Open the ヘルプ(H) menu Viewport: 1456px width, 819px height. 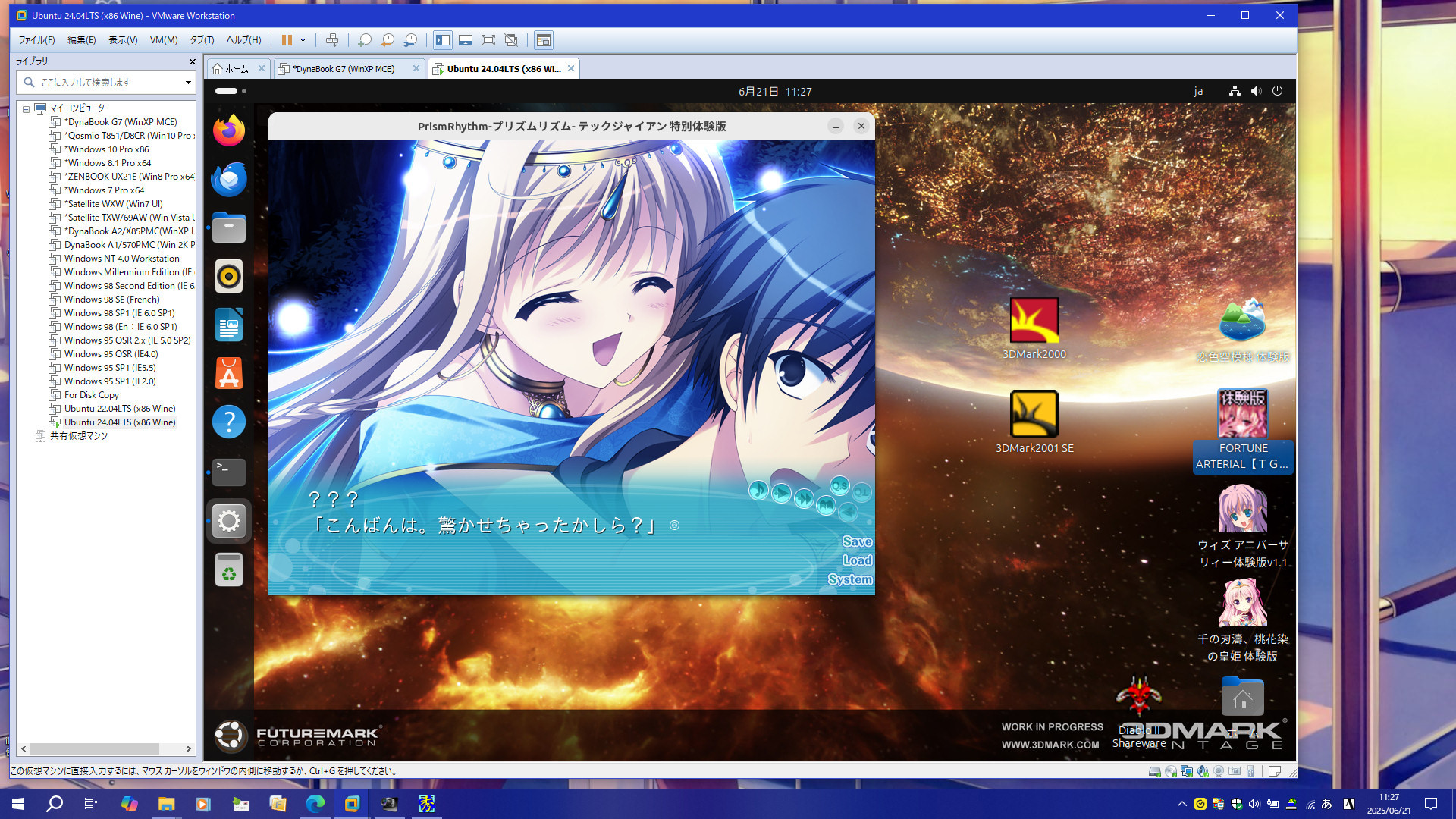(244, 40)
